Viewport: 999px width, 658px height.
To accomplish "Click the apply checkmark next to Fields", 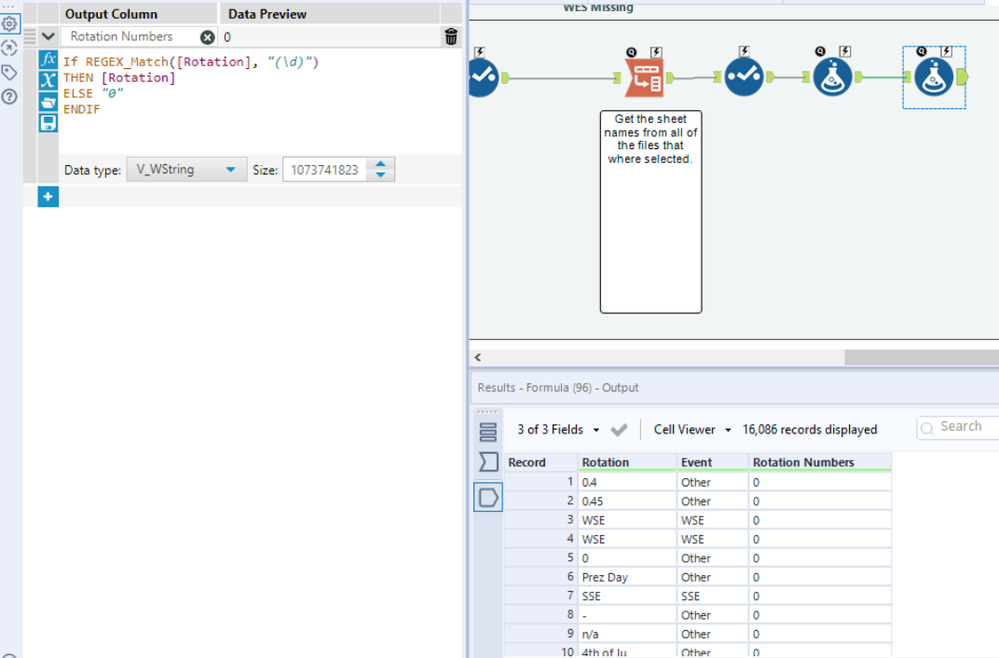I will [619, 430].
